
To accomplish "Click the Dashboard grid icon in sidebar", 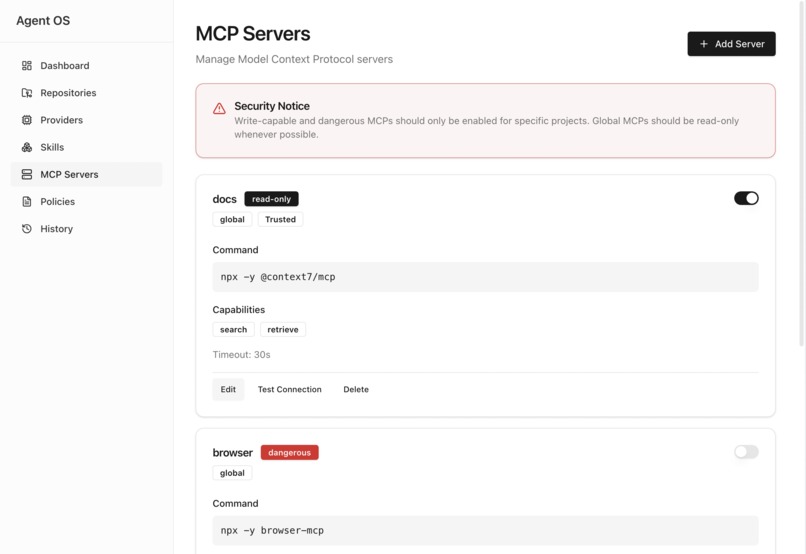I will [27, 66].
